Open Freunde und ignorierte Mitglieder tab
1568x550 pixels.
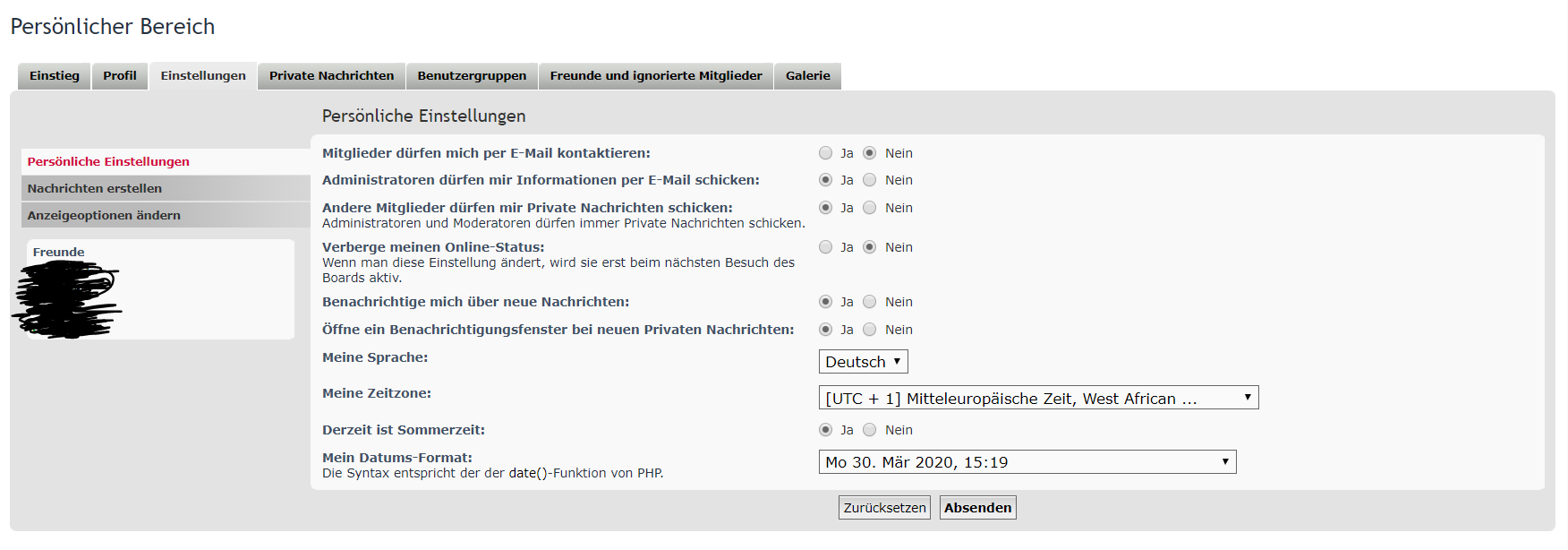[x=656, y=76]
